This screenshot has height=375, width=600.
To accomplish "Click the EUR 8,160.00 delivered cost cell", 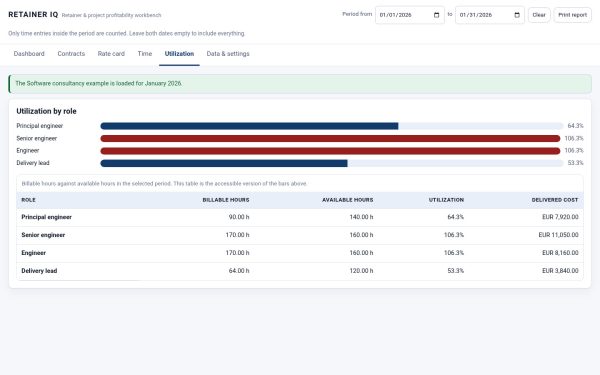I will pos(560,253).
